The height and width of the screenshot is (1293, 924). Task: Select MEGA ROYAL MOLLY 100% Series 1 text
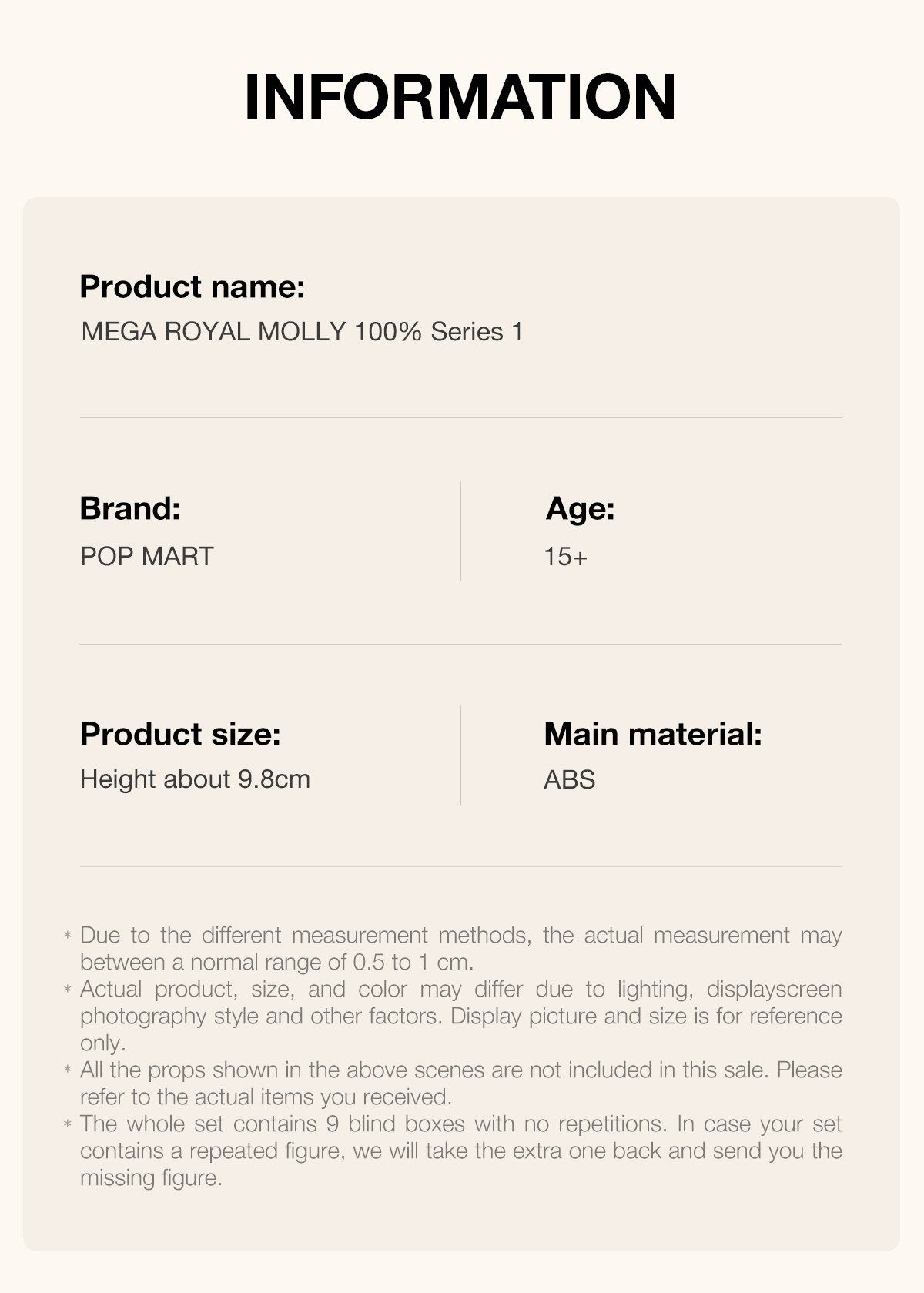point(302,332)
